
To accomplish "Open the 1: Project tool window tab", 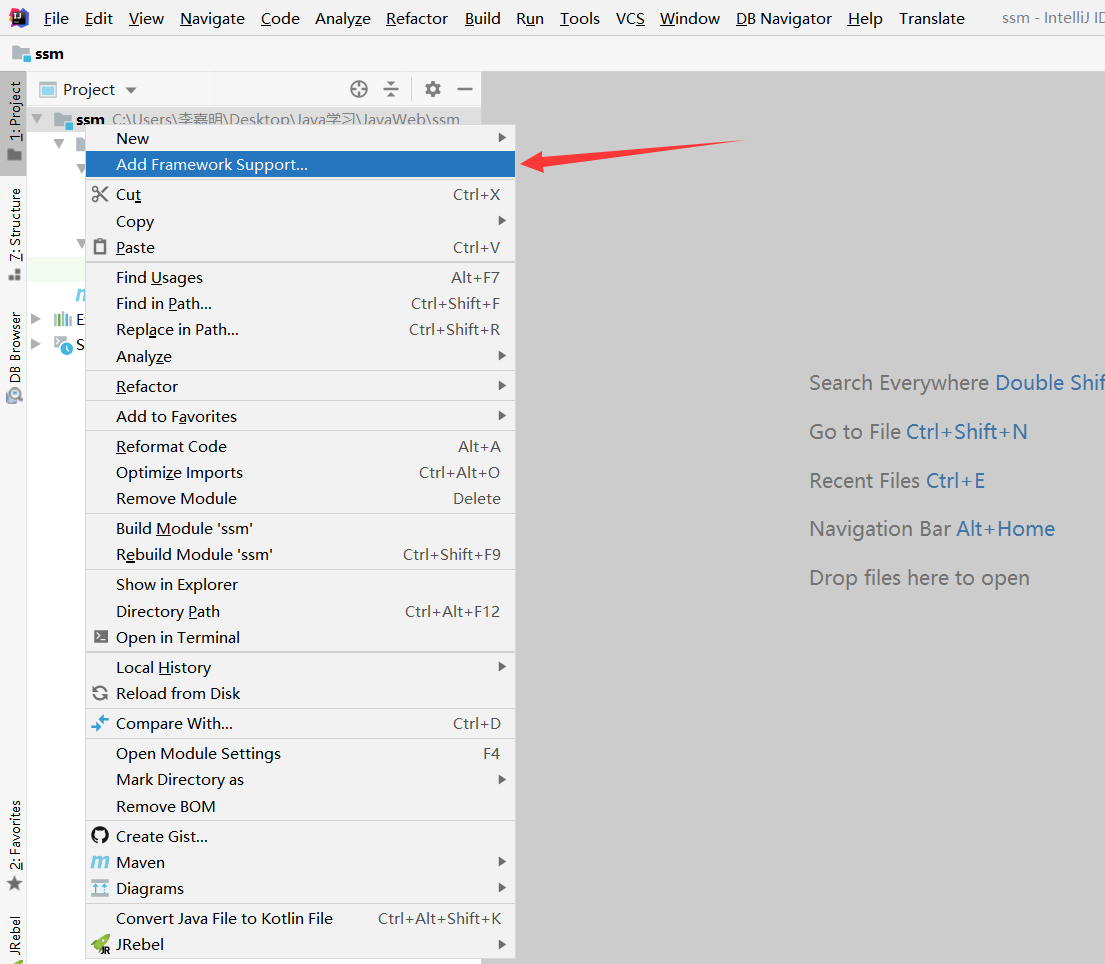I will (14, 121).
